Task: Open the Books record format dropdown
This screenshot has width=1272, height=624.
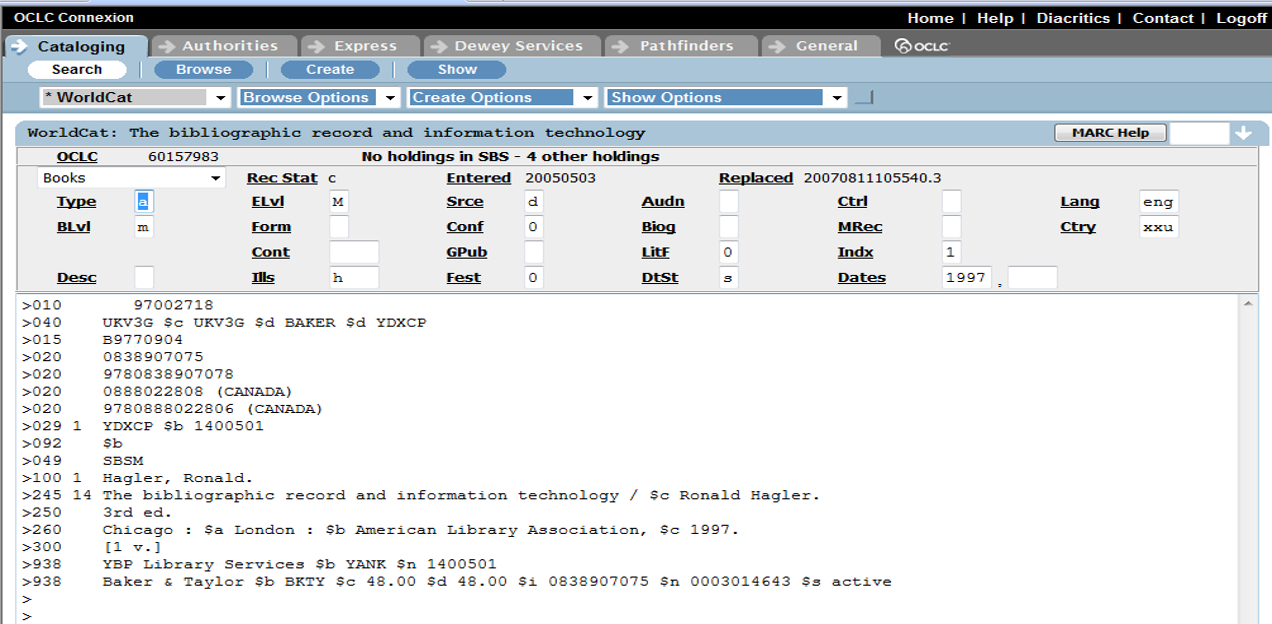Action: click(x=215, y=178)
